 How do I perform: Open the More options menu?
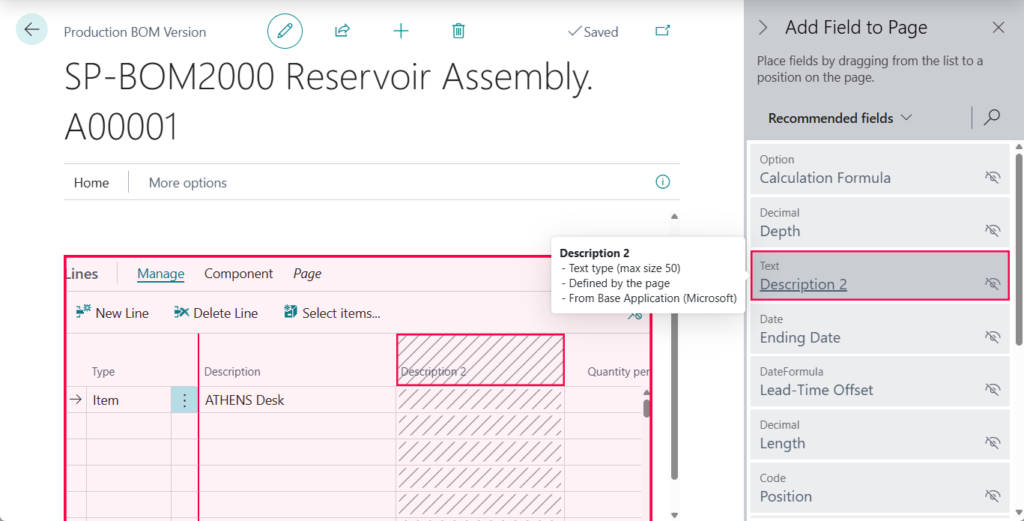(187, 183)
